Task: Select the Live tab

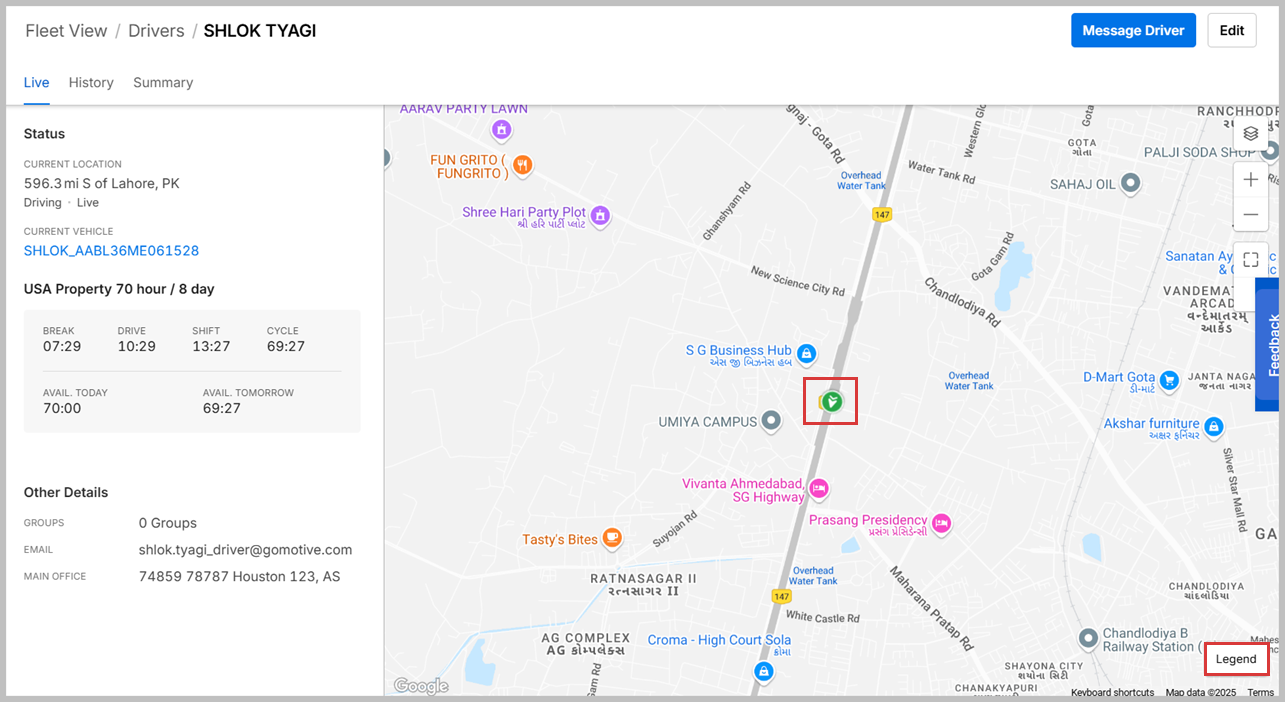Action: [x=36, y=83]
